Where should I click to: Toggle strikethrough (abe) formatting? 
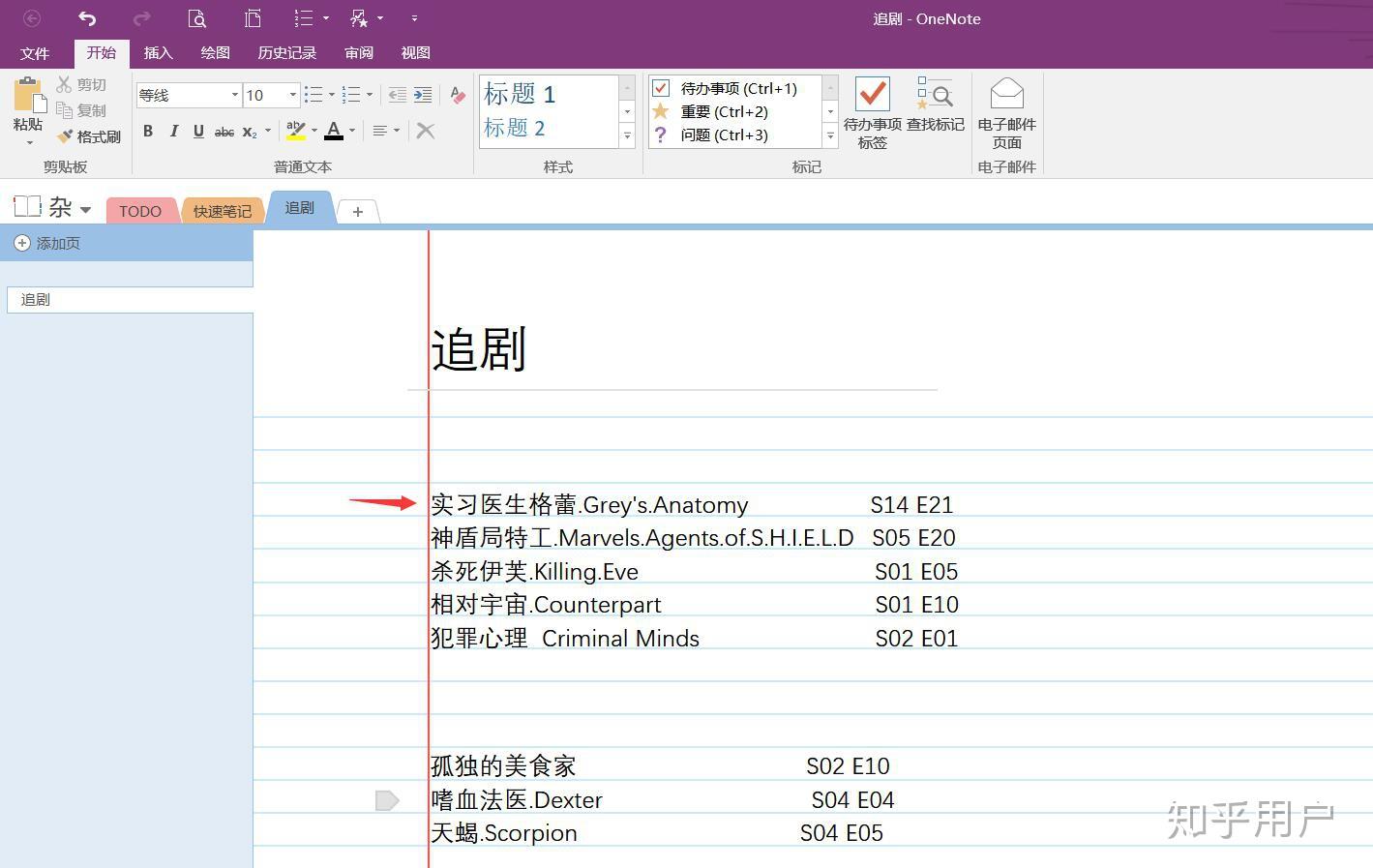224,131
